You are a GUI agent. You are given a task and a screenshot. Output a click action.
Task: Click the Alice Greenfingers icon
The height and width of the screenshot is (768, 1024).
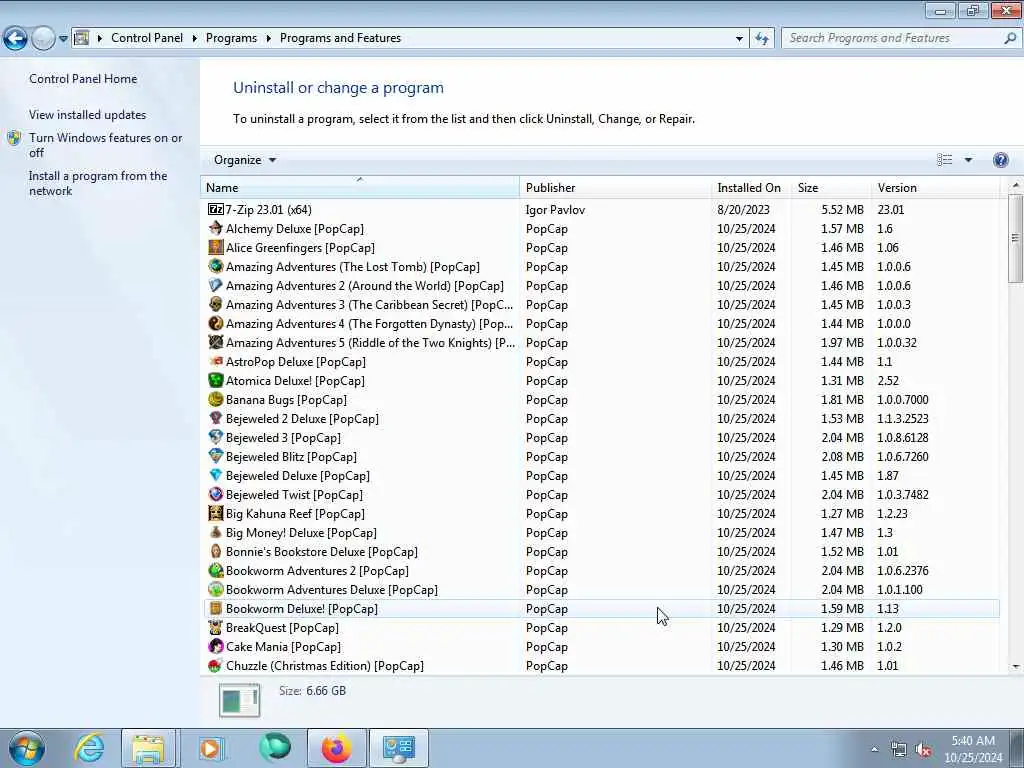[216, 248]
